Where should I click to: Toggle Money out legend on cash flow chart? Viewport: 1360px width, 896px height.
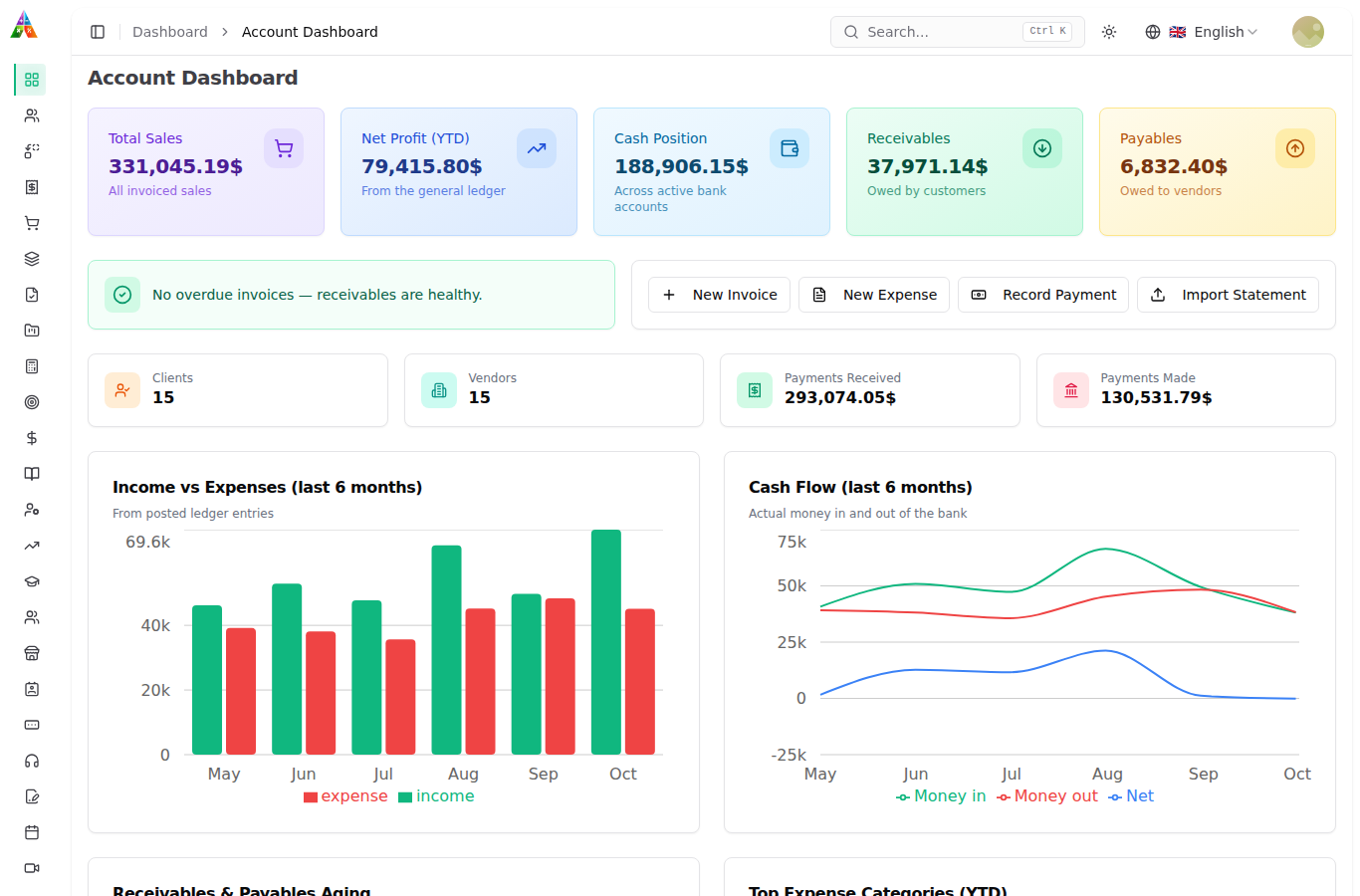coord(1047,796)
